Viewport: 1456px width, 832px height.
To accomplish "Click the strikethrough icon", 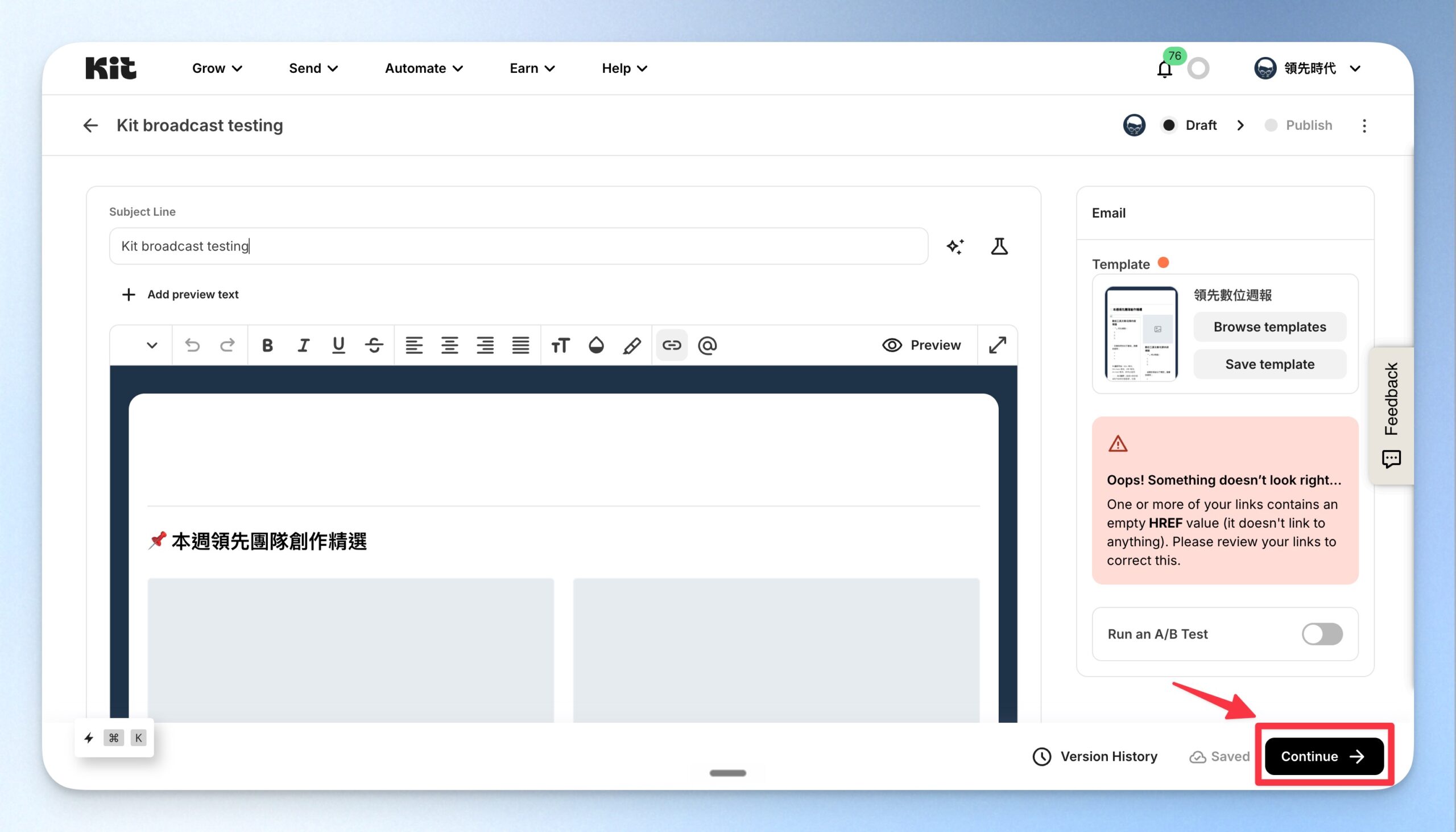I will point(374,345).
